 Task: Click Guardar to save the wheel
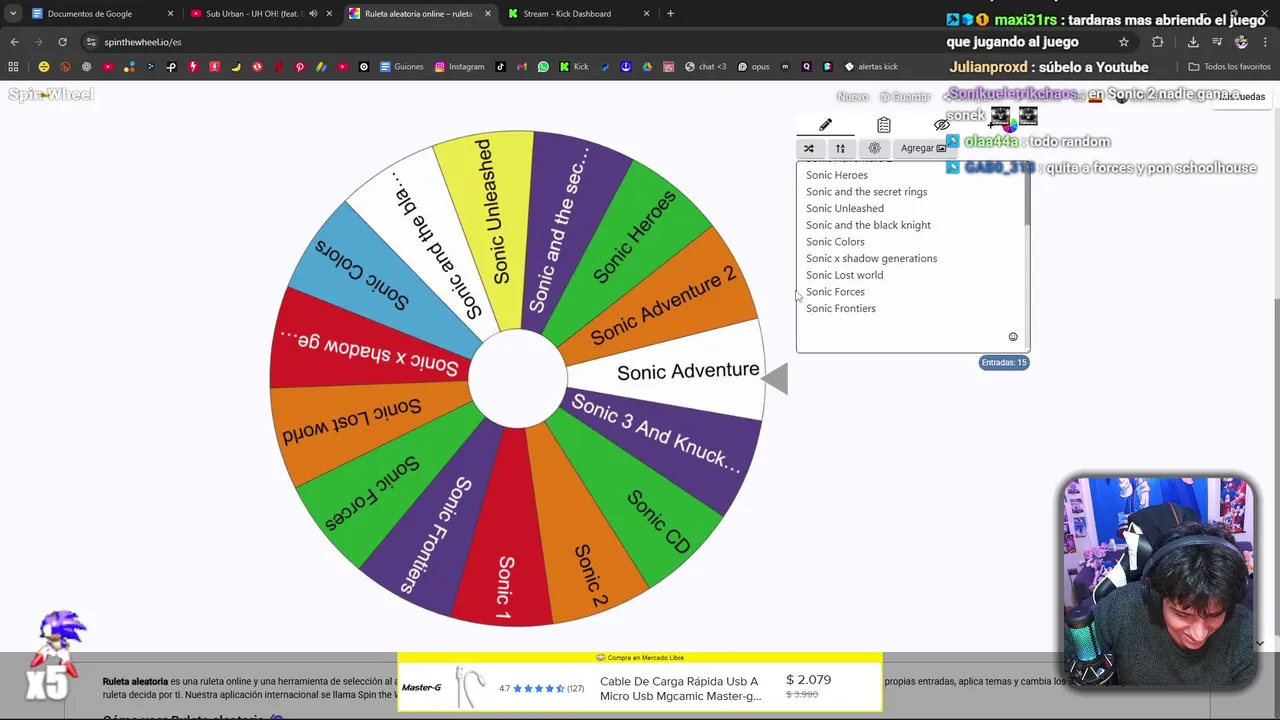click(x=905, y=96)
